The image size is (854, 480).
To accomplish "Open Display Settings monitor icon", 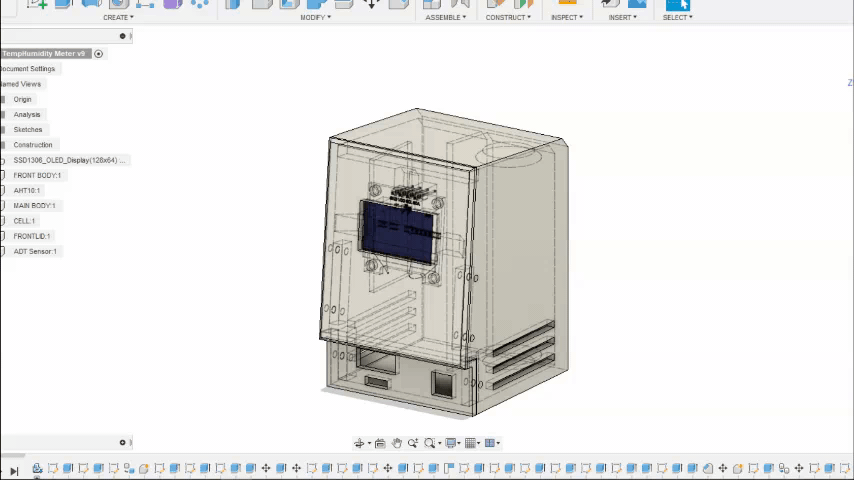I will point(450,443).
